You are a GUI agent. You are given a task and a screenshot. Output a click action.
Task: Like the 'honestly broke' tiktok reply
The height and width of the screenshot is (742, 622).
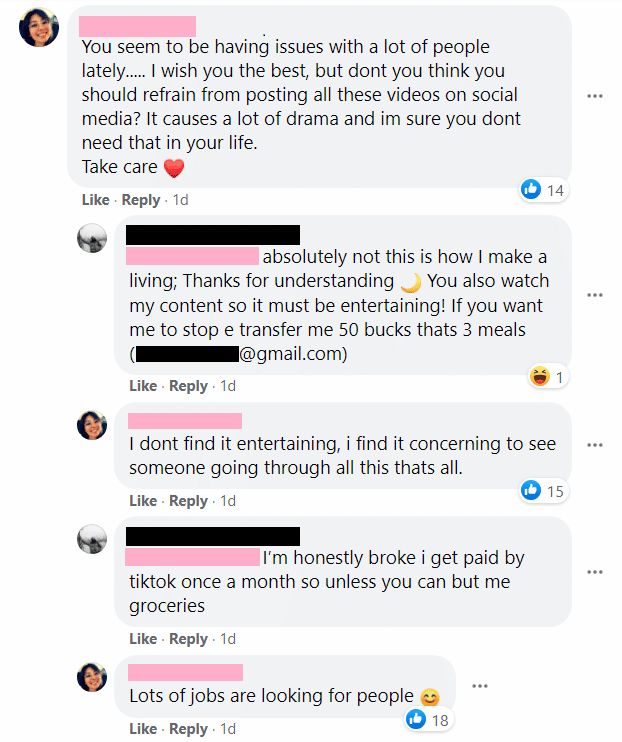pos(143,639)
